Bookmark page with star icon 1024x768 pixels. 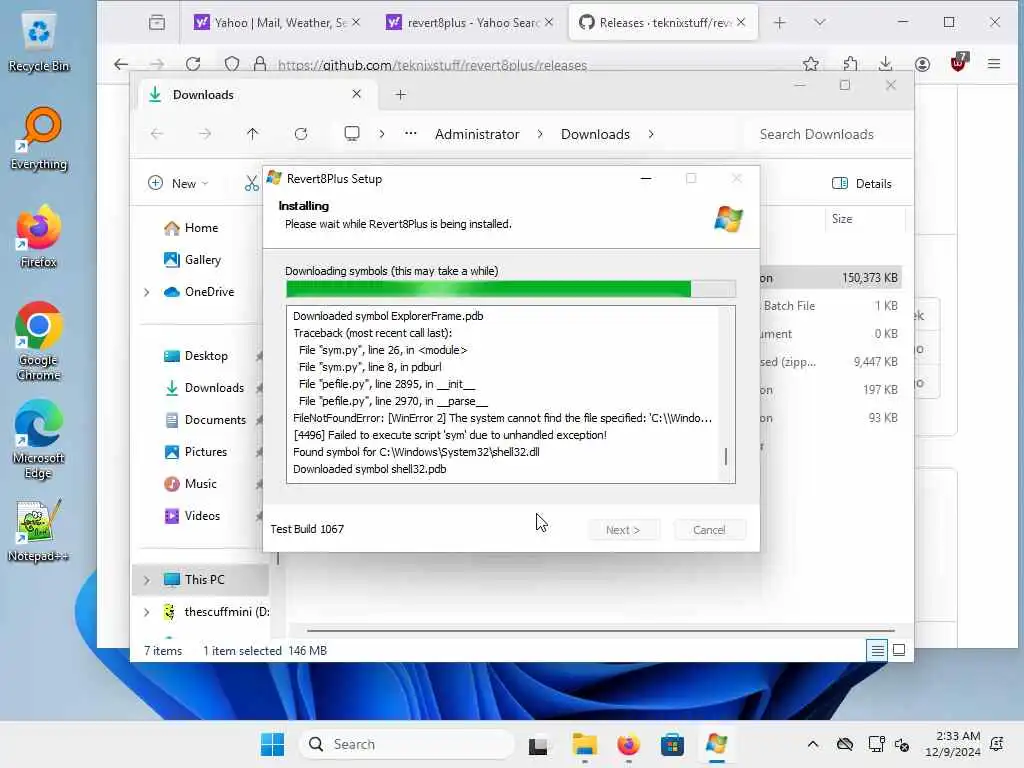coord(810,64)
